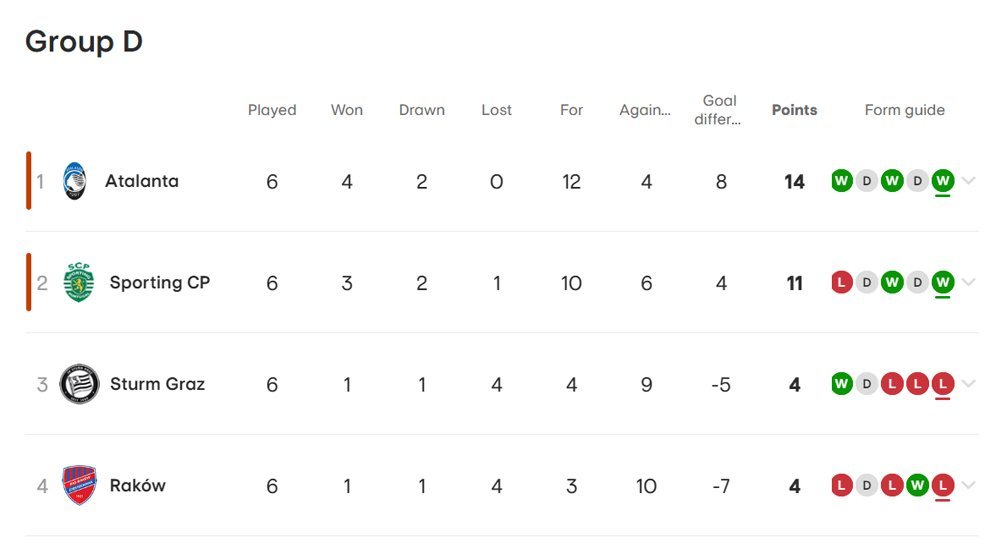Expand Sporting CP's form guide chevron

969,282
